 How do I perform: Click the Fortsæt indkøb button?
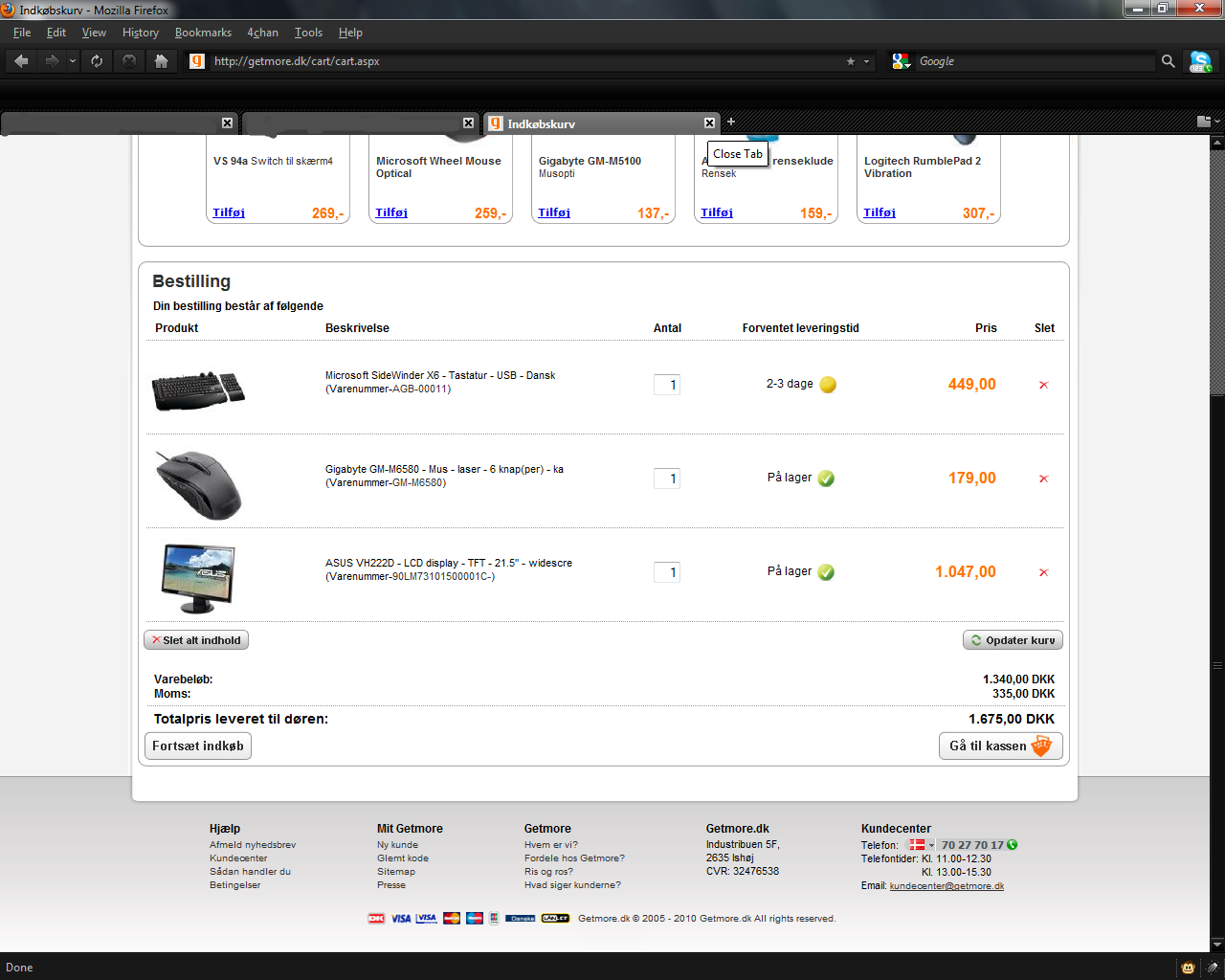pyautogui.click(x=198, y=746)
